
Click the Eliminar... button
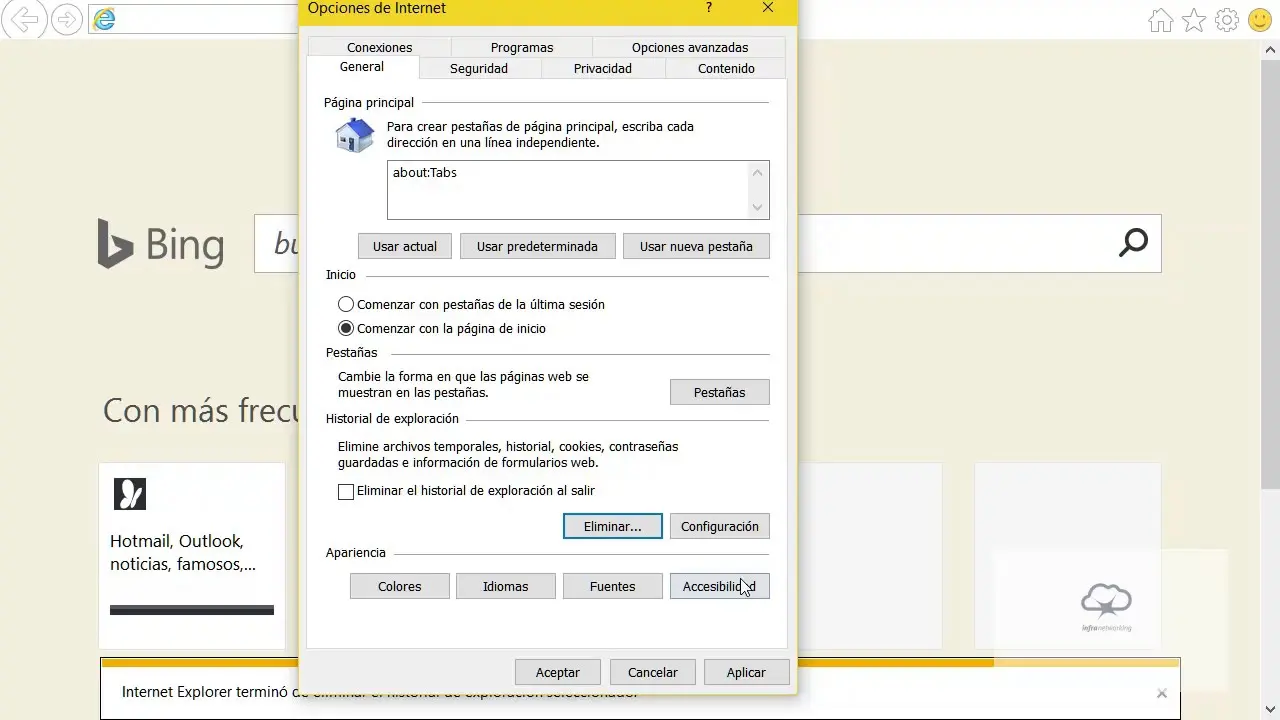613,526
